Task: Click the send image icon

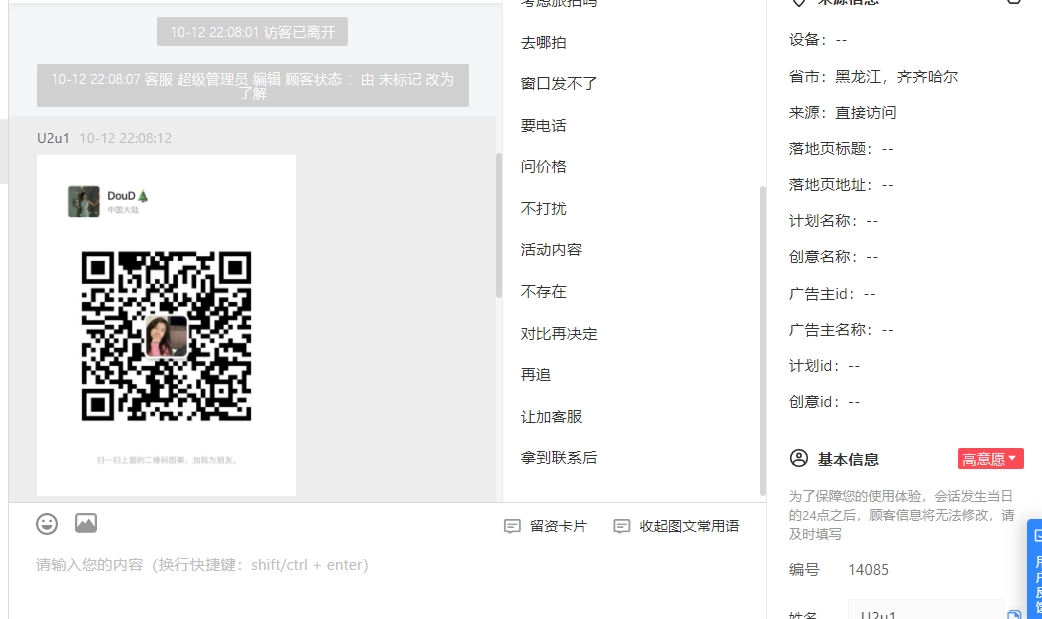Action: (86, 523)
